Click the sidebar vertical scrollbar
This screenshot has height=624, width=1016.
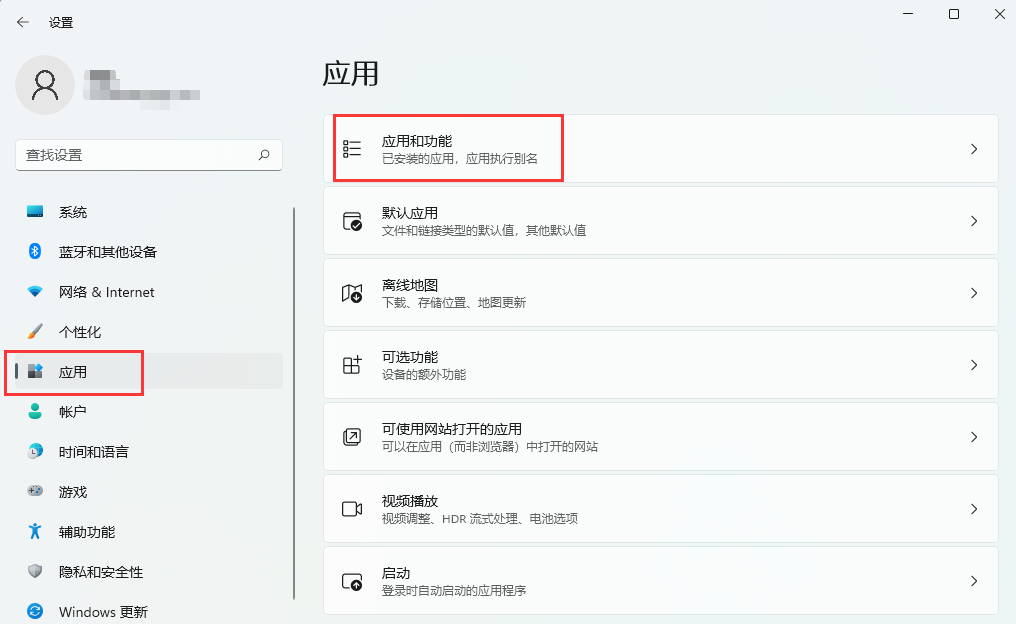[294, 403]
